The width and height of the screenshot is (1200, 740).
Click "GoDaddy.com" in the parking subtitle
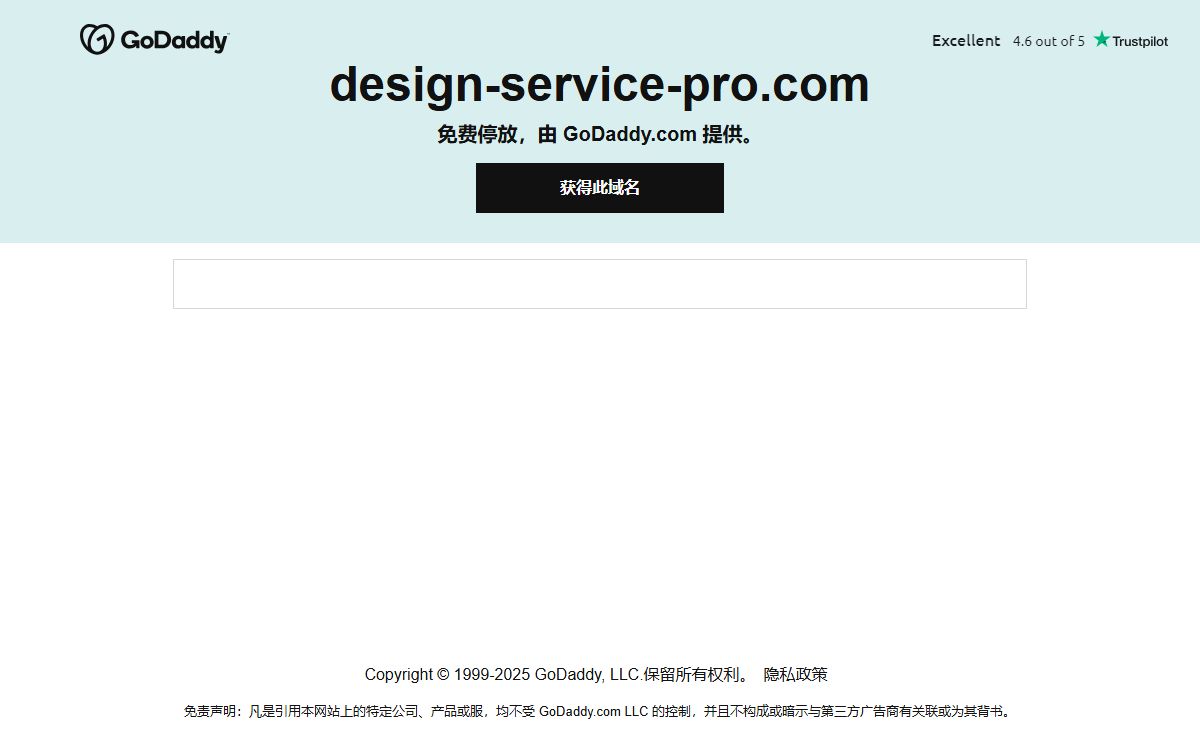click(629, 134)
